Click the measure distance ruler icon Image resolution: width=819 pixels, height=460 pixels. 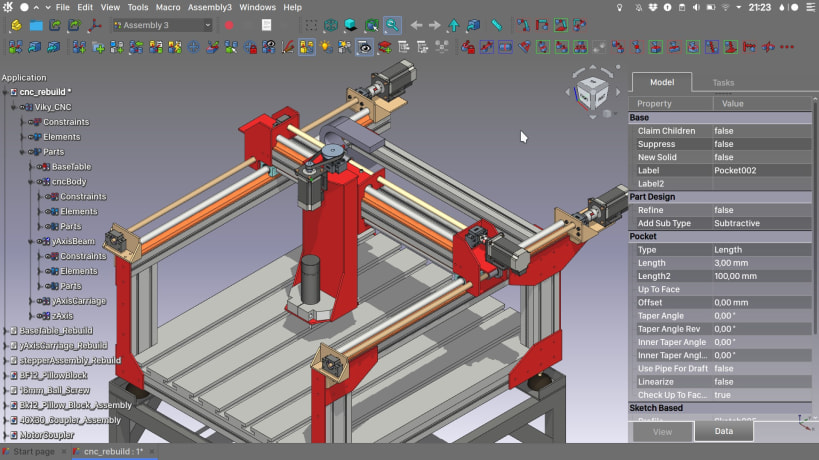497,25
